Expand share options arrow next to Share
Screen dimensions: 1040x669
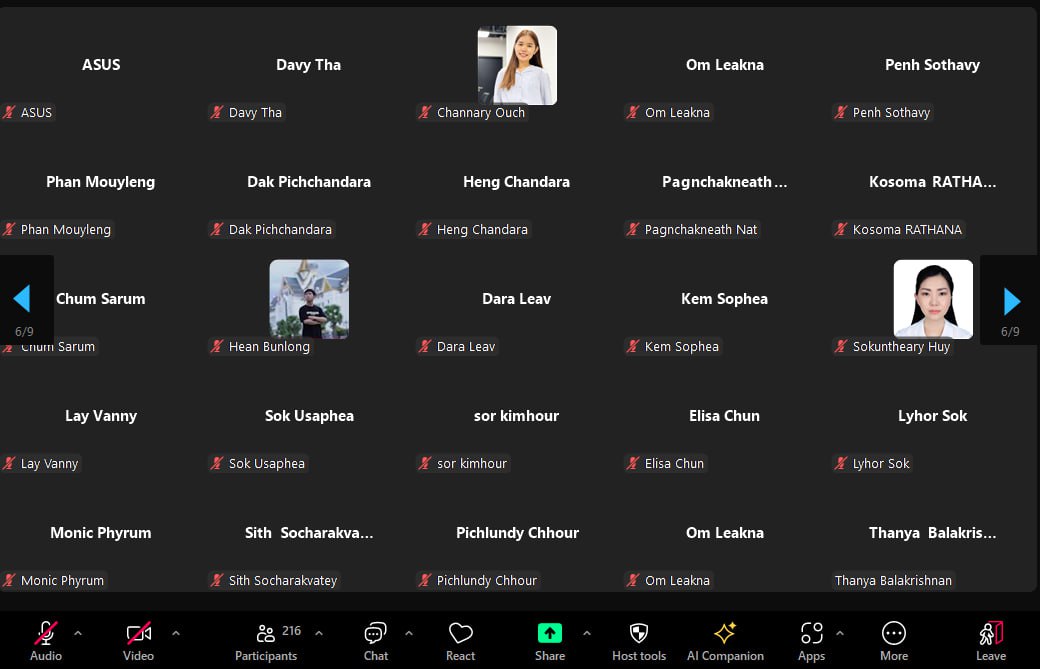click(587, 633)
